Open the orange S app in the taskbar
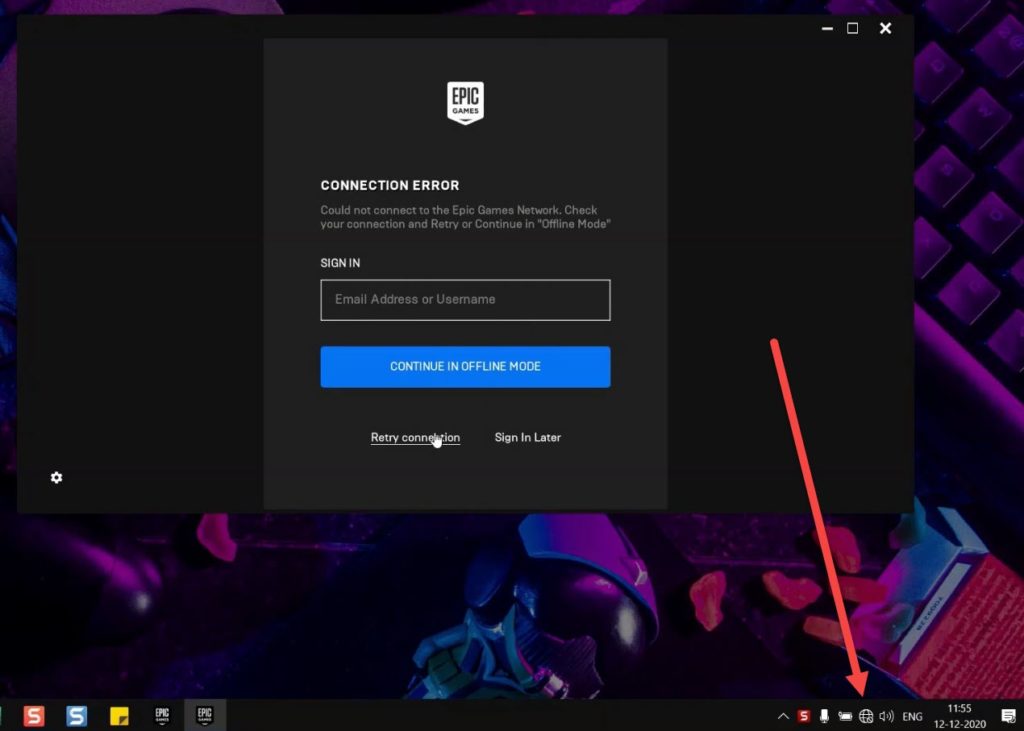The image size is (1024, 731). 34,716
